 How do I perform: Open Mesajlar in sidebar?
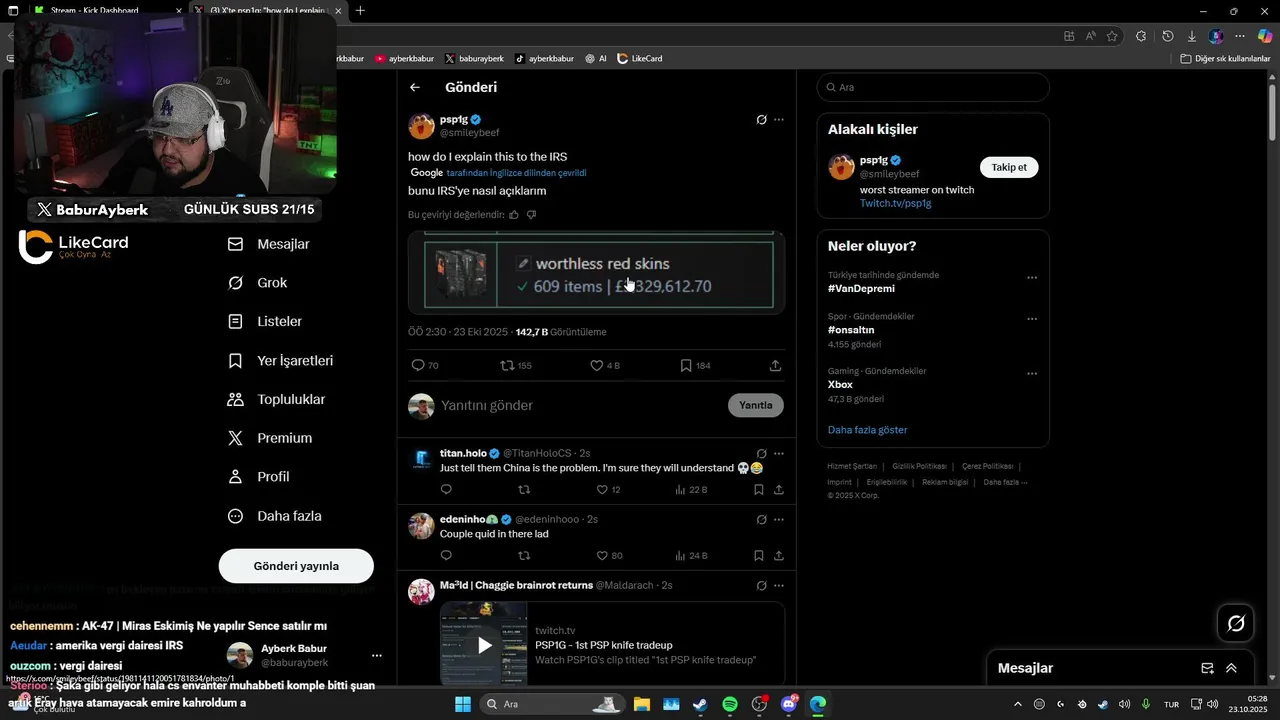[269, 244]
